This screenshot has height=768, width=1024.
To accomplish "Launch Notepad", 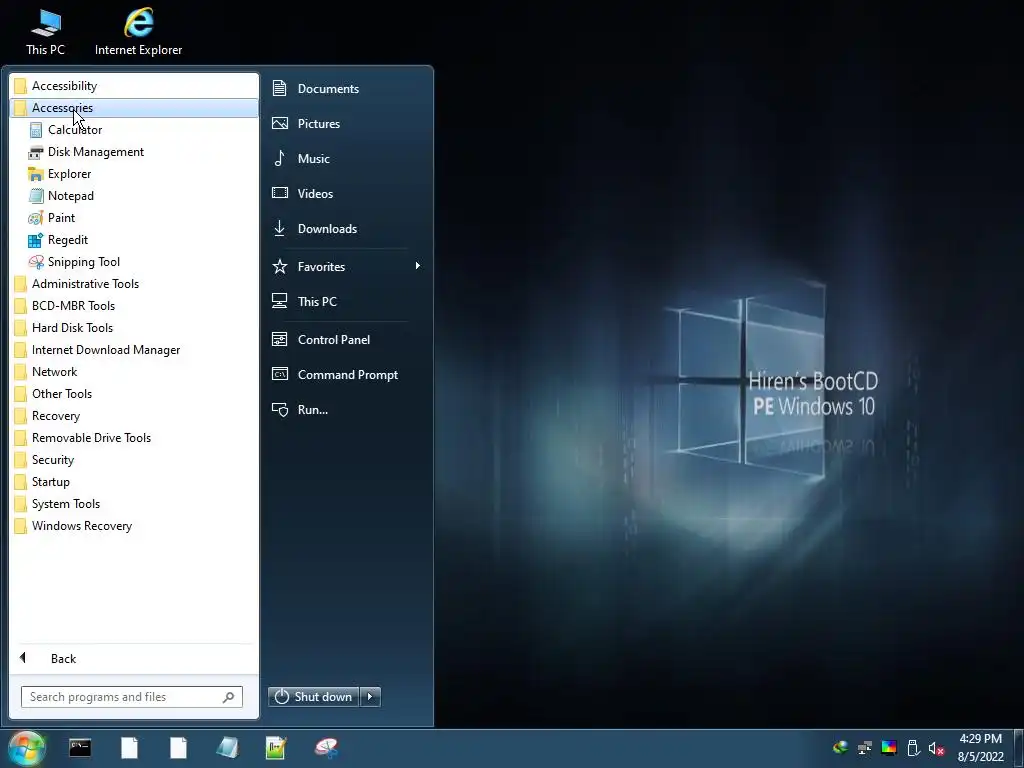I will (134, 196).
